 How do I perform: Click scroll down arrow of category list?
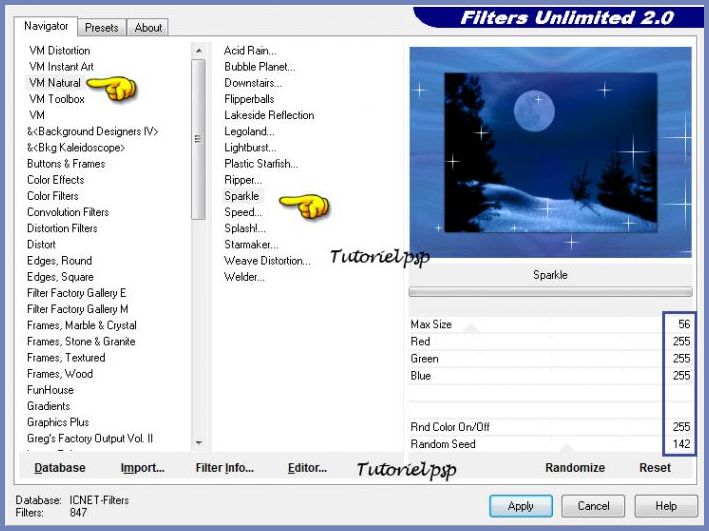[199, 442]
